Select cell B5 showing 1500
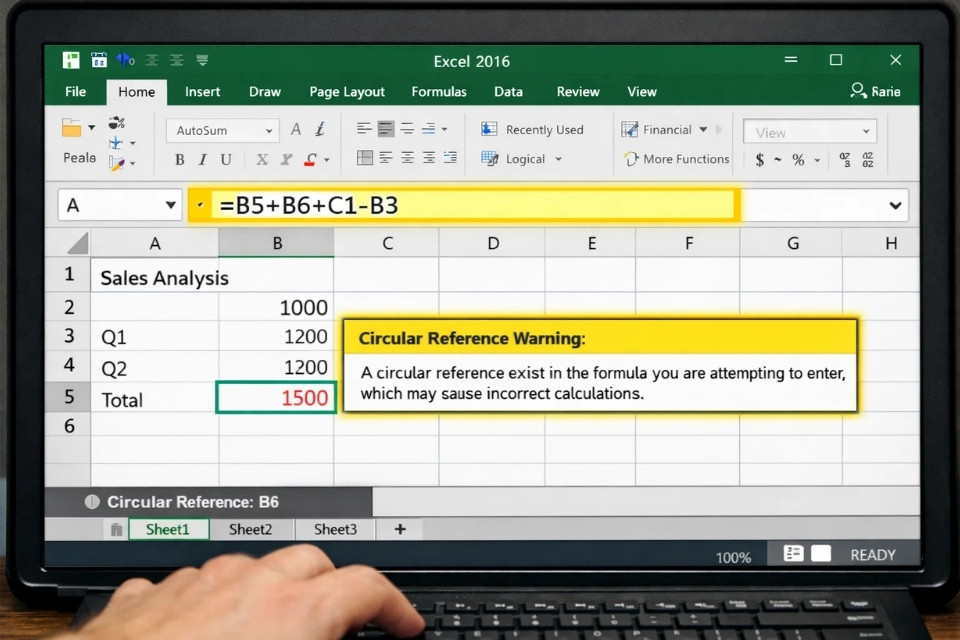 pyautogui.click(x=276, y=398)
